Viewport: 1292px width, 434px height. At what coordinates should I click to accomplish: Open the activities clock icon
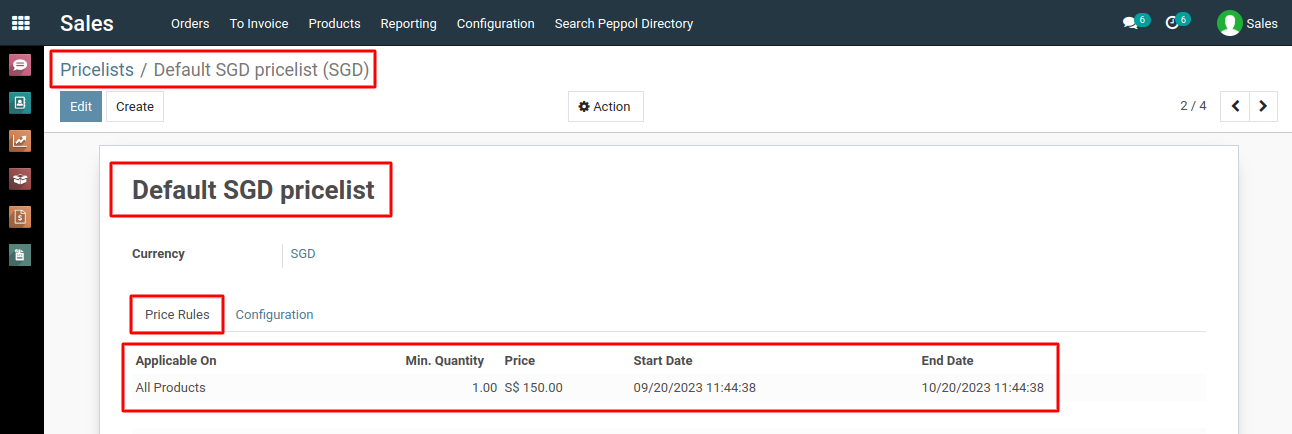point(1173,23)
